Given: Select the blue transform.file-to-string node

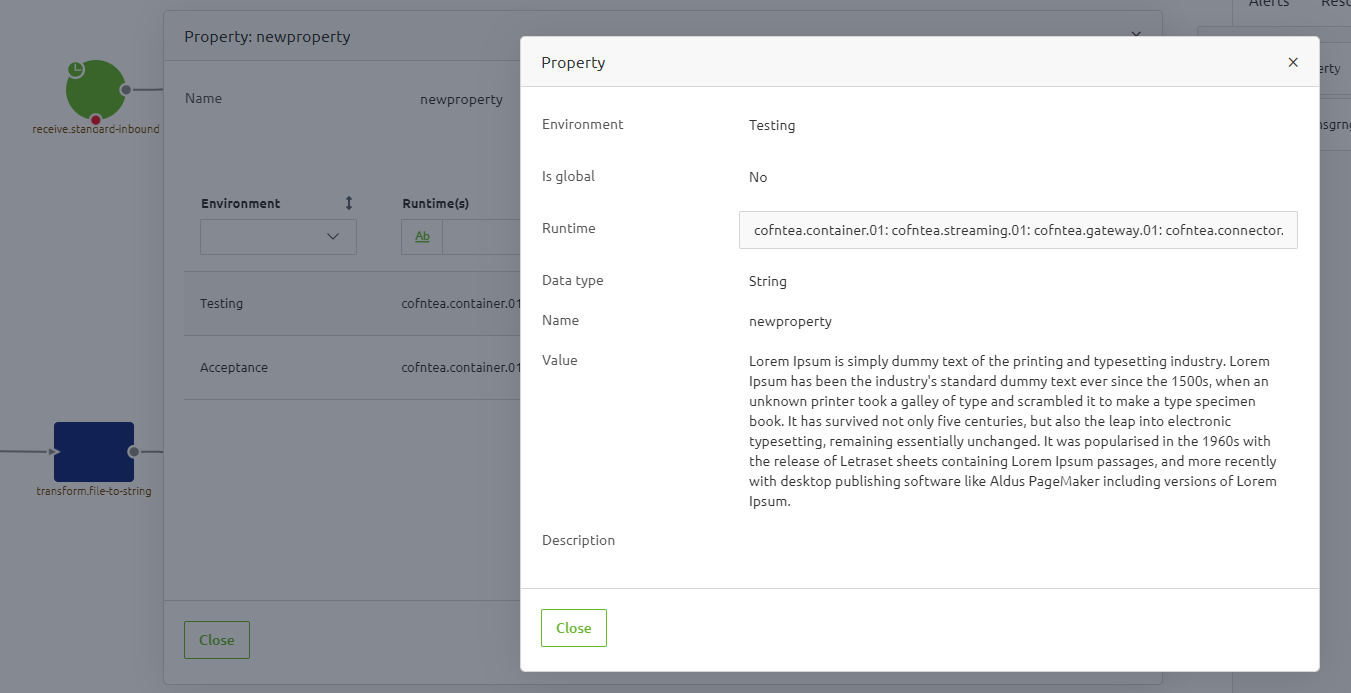Looking at the screenshot, I should 93,451.
